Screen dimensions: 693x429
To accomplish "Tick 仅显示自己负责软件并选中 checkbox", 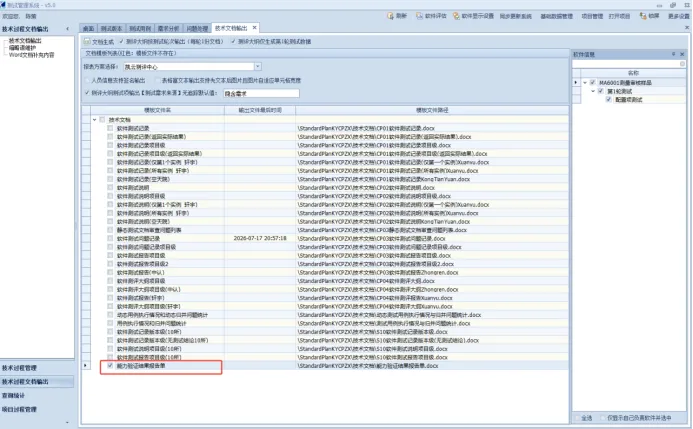I will coord(603,418).
